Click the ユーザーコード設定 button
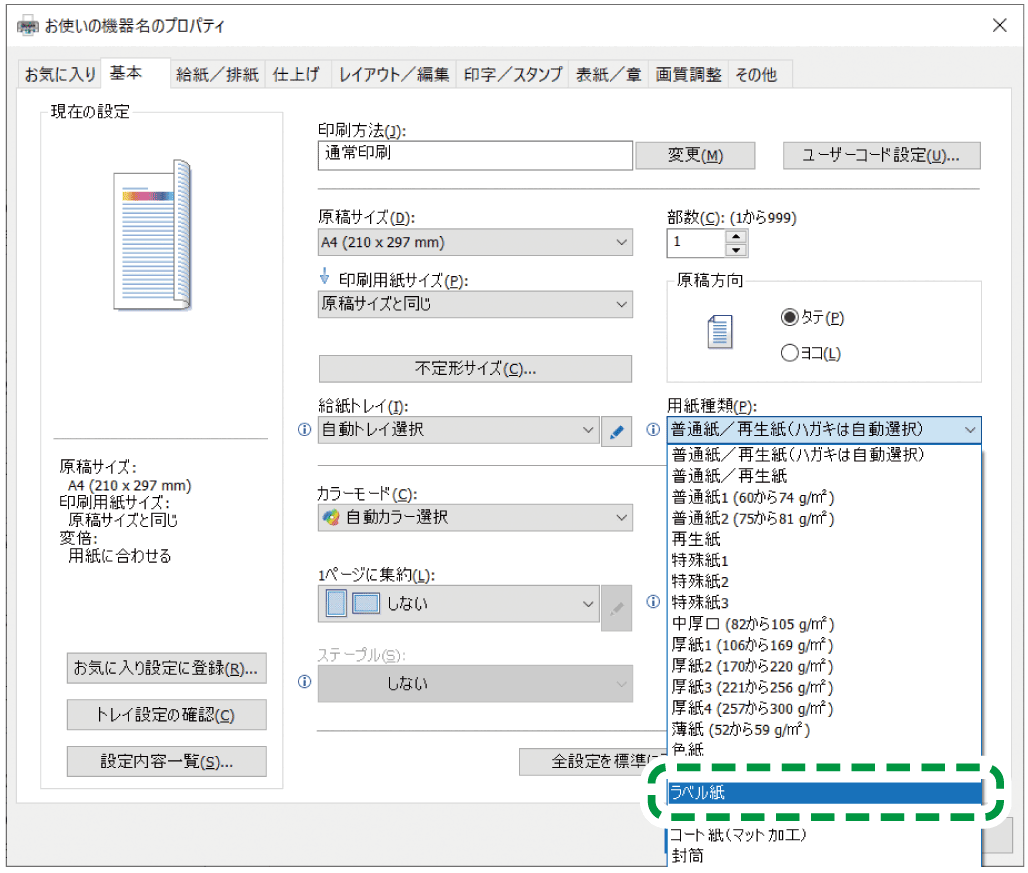Screen dimensions: 1028x873 (881, 155)
